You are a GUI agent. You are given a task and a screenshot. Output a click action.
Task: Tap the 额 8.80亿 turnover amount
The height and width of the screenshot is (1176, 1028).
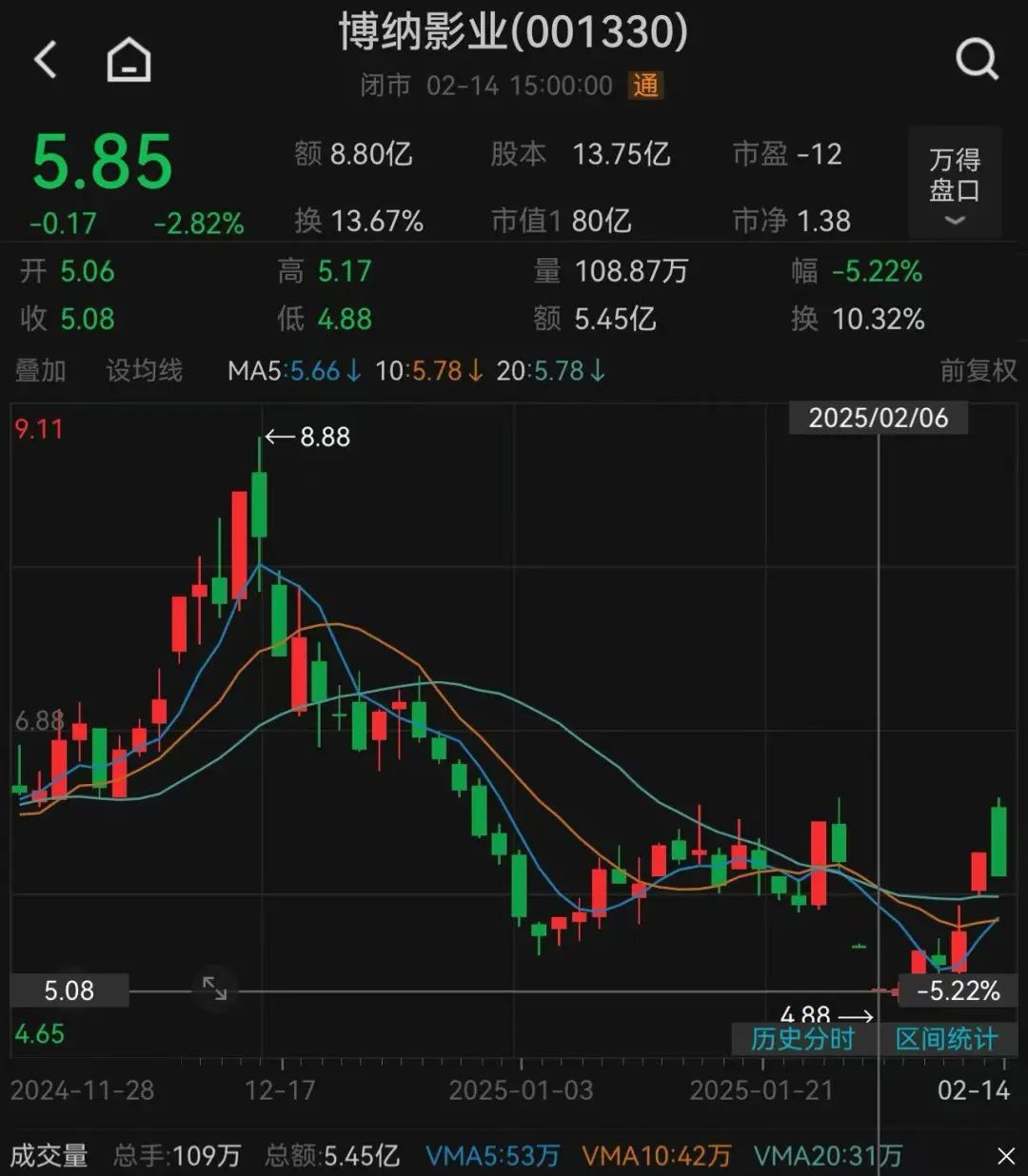353,154
